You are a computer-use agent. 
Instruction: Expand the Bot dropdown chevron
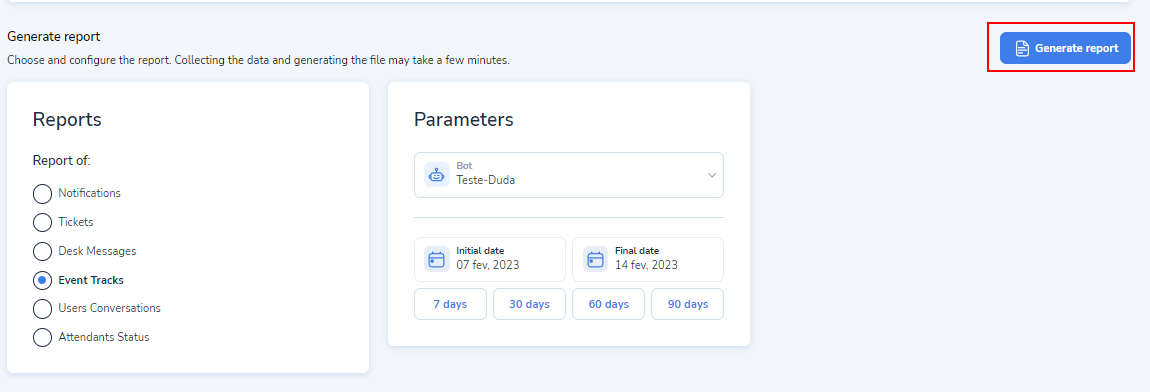[711, 175]
